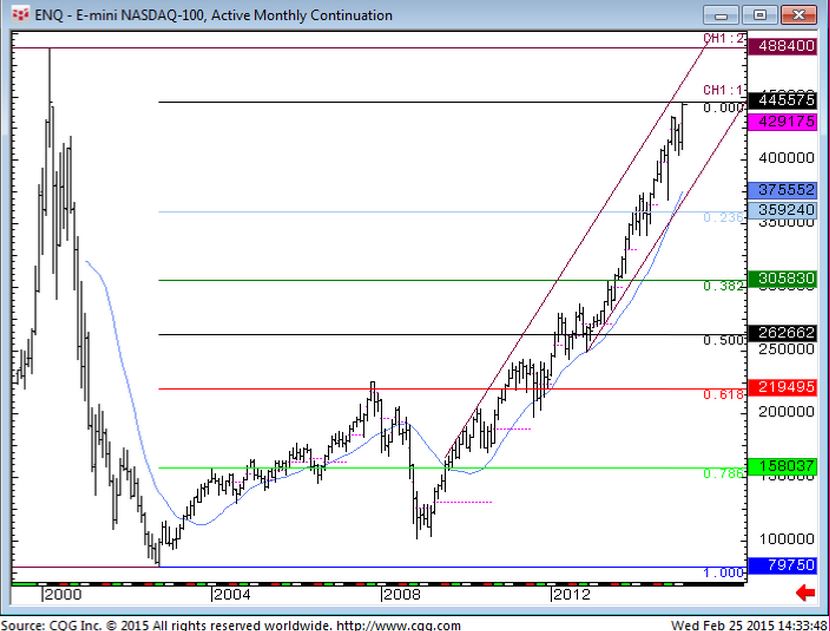This screenshot has width=830, height=631.
Task: Select the black 445575 price marker
Action: (788, 101)
